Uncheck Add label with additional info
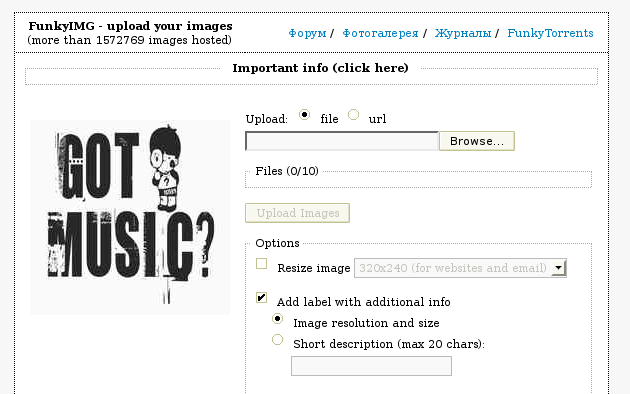The image size is (630, 394). coord(262,298)
